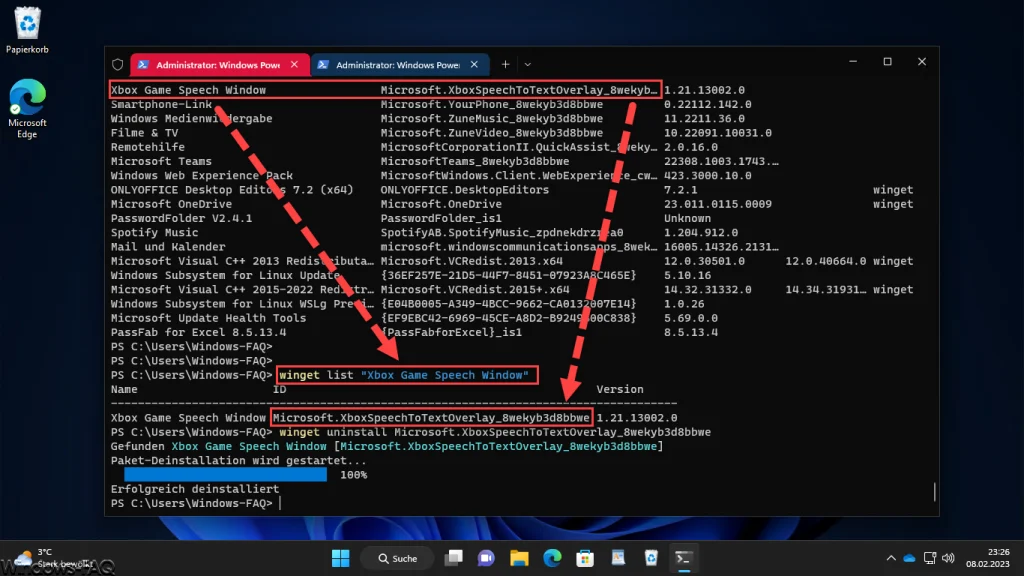Click the shield icon in terminal title bar
This screenshot has height=576, width=1024.
pos(118,65)
